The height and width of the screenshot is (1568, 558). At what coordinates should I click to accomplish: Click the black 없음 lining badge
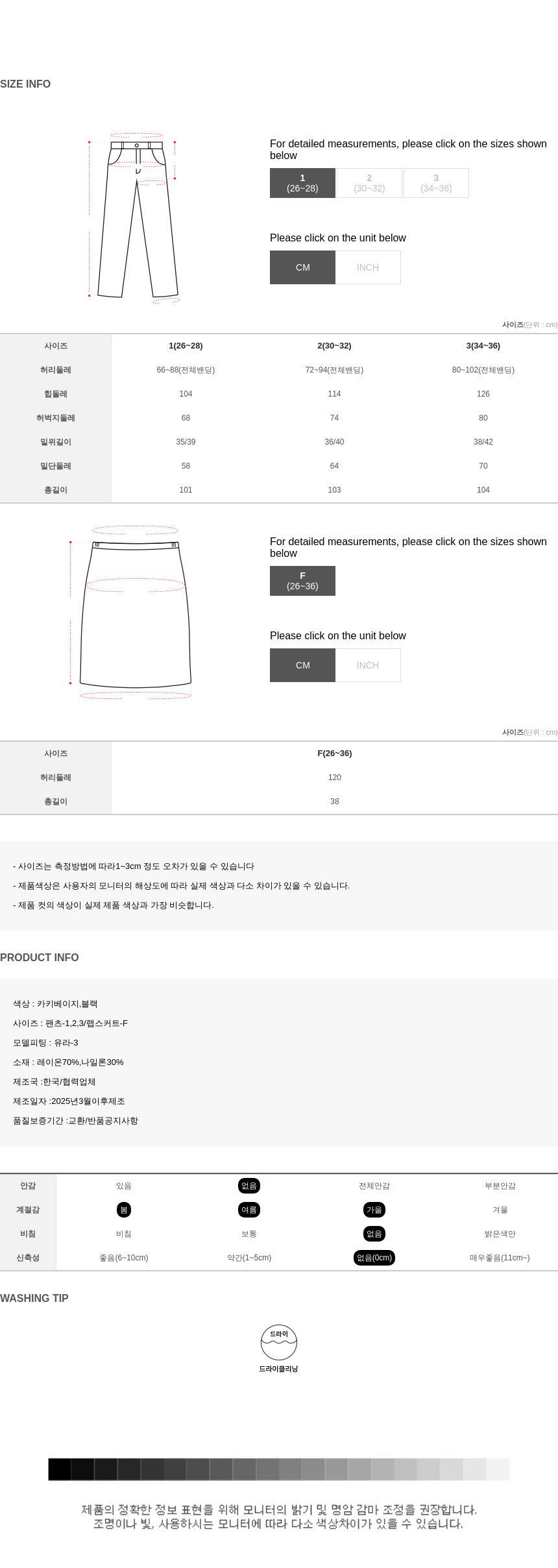pyautogui.click(x=249, y=1186)
